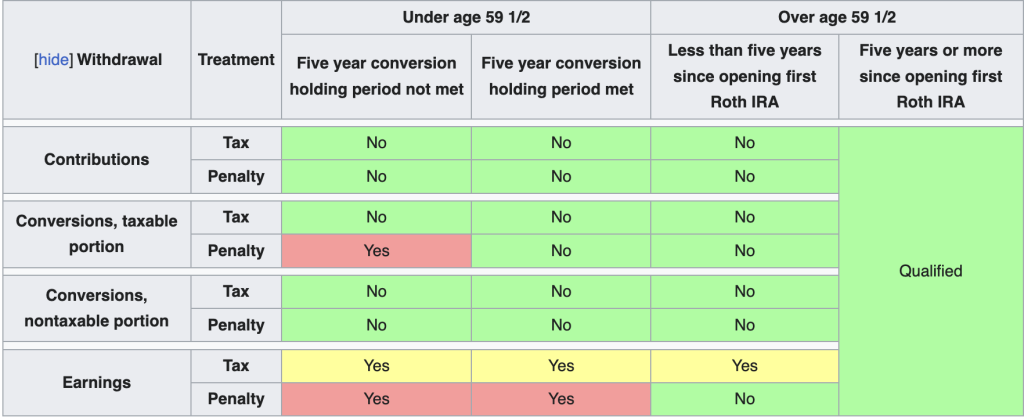Image resolution: width=1024 pixels, height=417 pixels.
Task: Select the Treatment column header
Action: point(236,60)
